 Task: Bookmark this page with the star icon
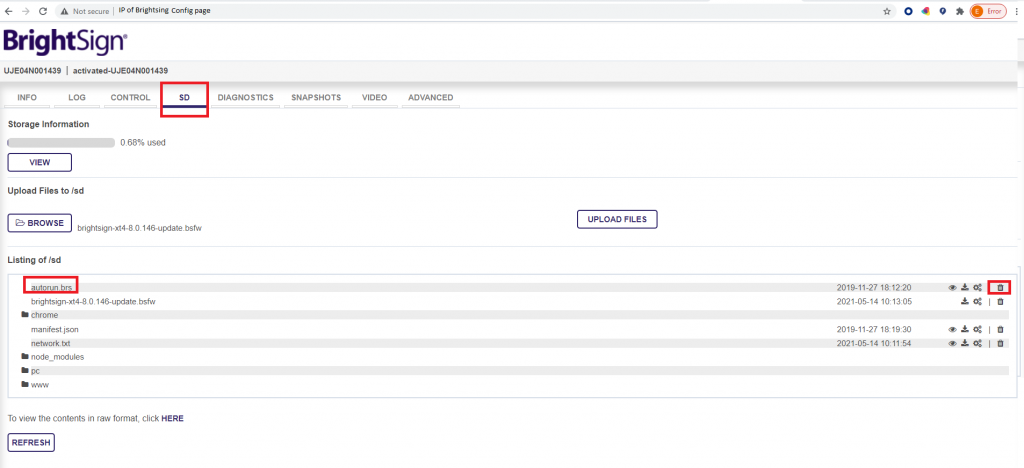coord(887,11)
